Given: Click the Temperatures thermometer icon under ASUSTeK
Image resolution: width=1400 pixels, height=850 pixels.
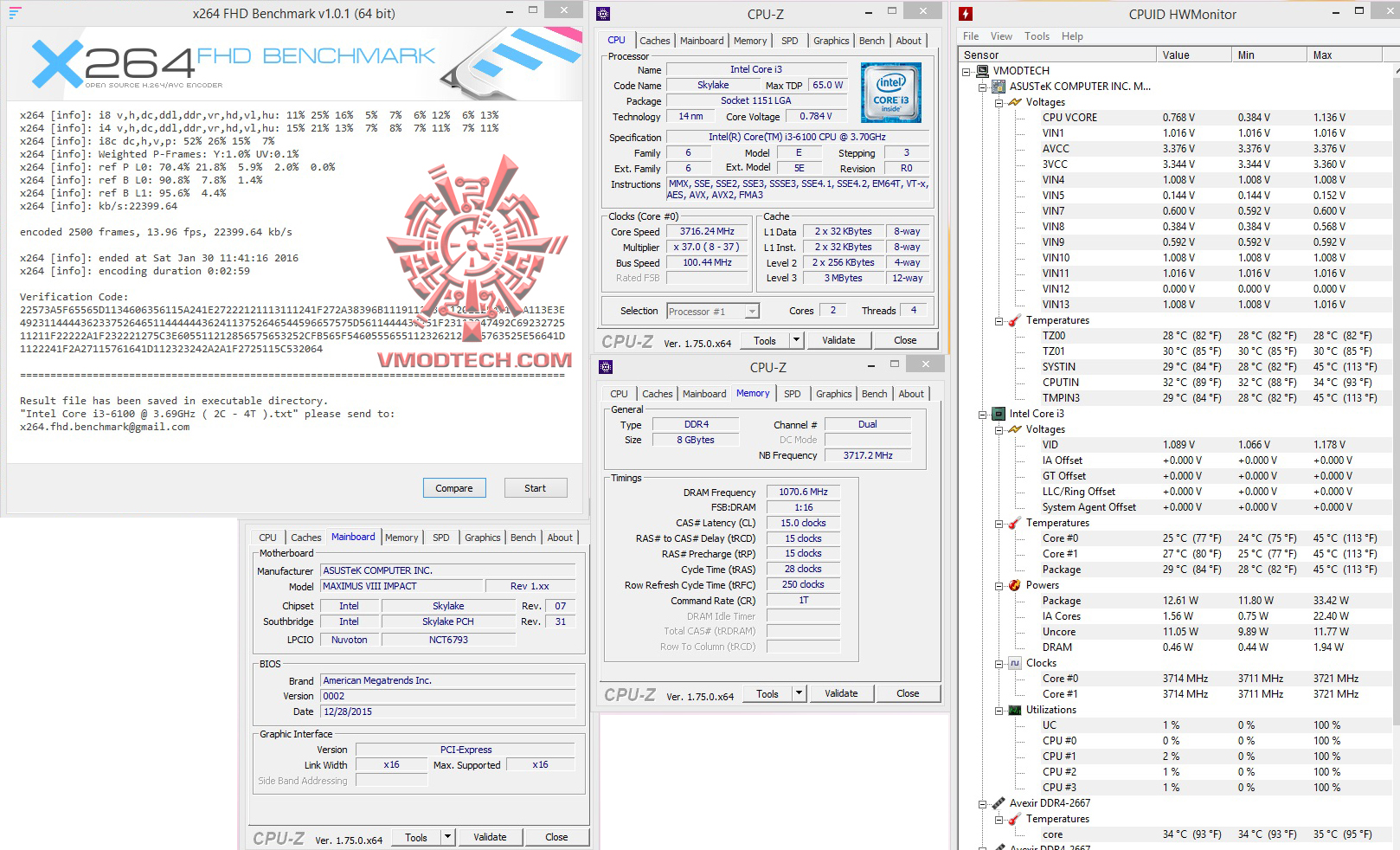Looking at the screenshot, I should (x=1015, y=320).
